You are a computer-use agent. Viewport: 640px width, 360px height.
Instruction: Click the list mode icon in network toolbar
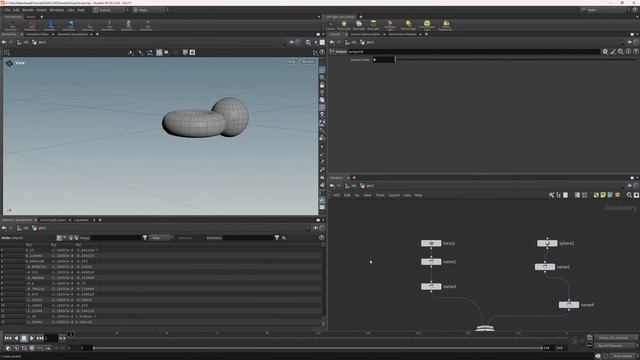pyautogui.click(x=566, y=195)
